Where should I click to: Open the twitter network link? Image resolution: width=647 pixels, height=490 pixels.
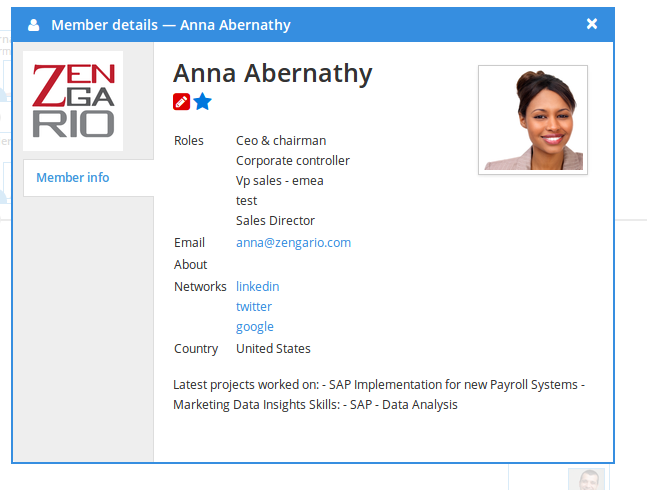click(x=254, y=306)
